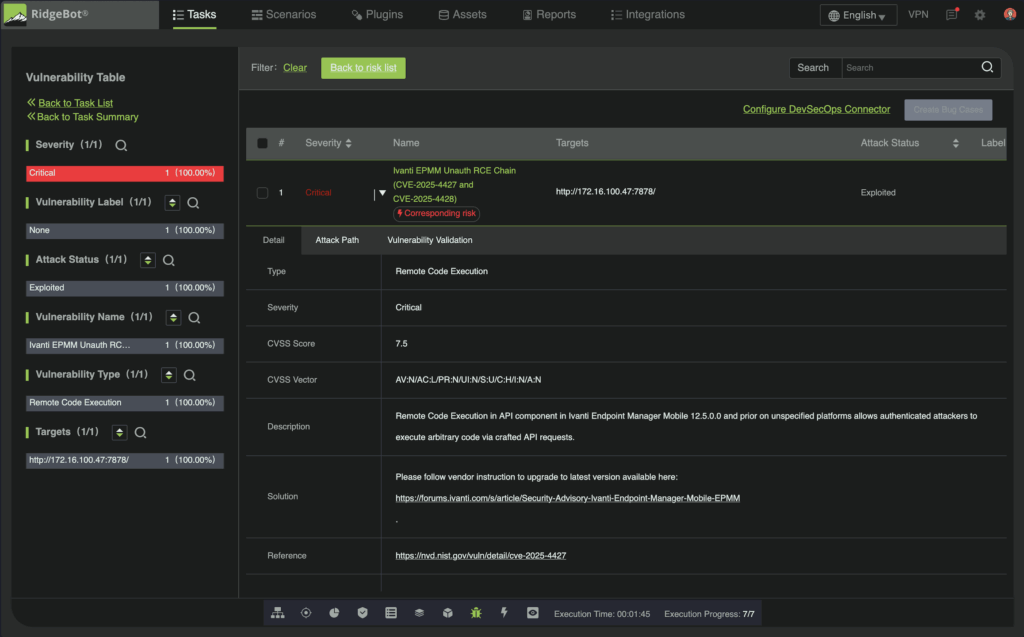The image size is (1024, 637).
Task: Sort table by Attack Status column
Action: (955, 143)
